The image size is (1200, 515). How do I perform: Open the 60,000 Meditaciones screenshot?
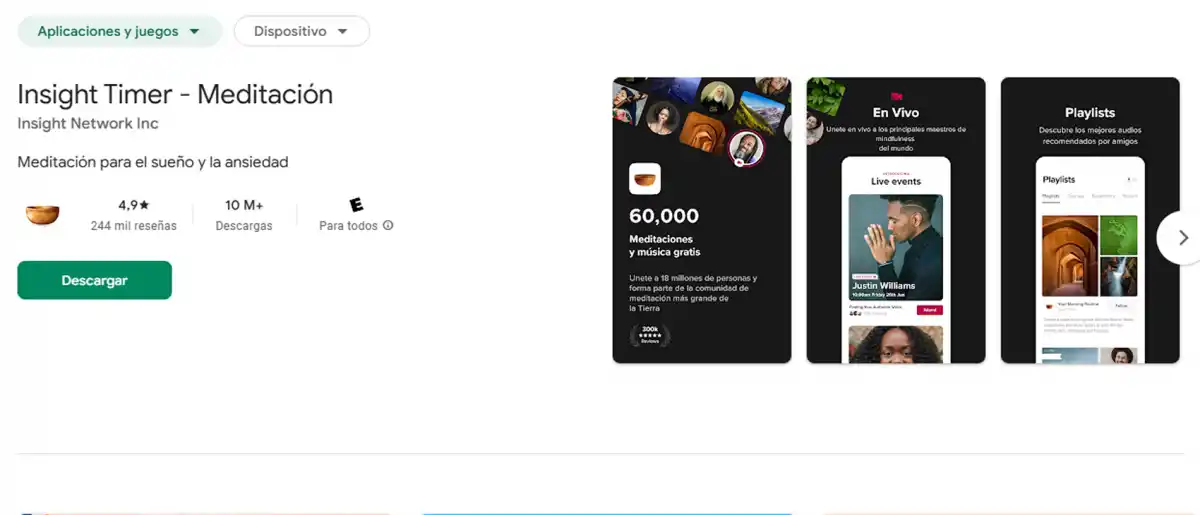point(702,220)
